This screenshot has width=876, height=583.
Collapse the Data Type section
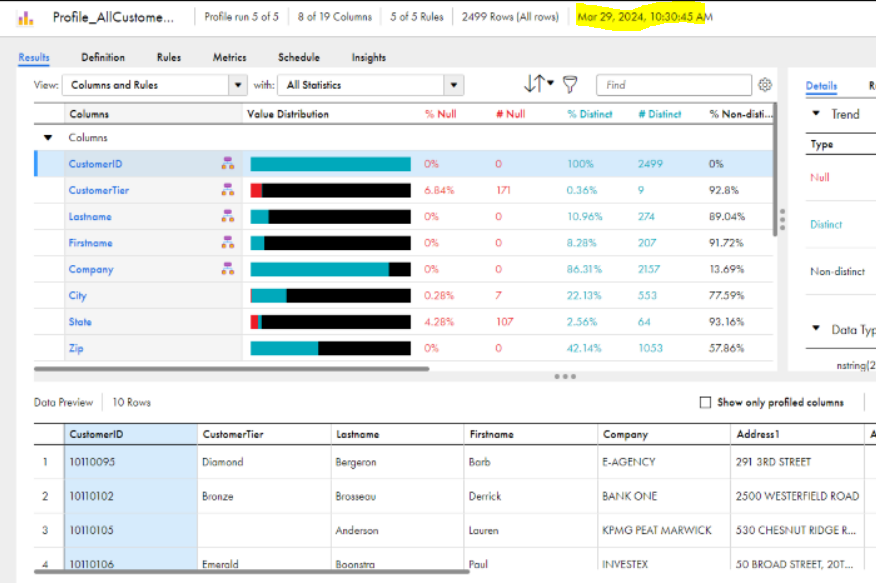(x=816, y=328)
